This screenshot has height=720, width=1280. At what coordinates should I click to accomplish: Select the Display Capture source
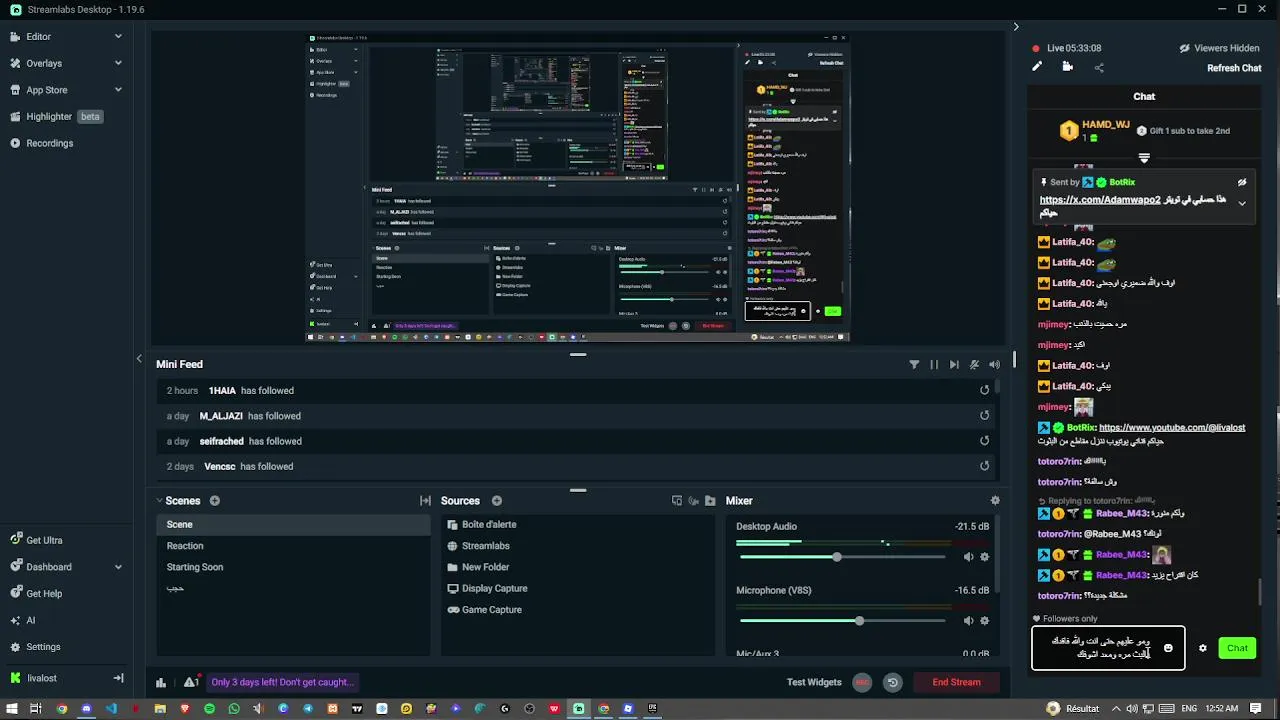578,589
